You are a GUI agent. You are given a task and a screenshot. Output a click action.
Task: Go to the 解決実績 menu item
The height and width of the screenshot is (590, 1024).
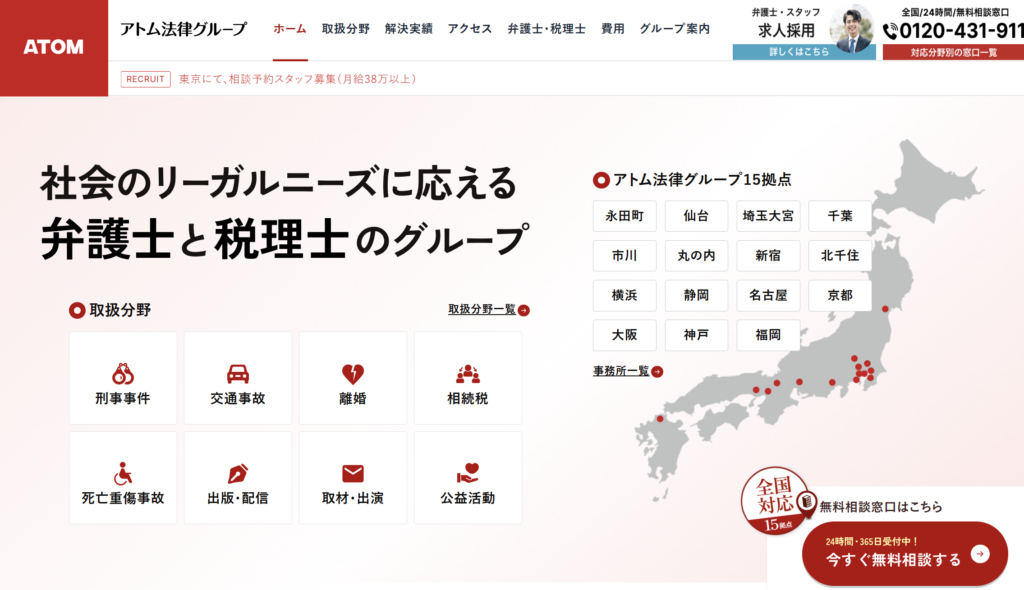(x=408, y=29)
